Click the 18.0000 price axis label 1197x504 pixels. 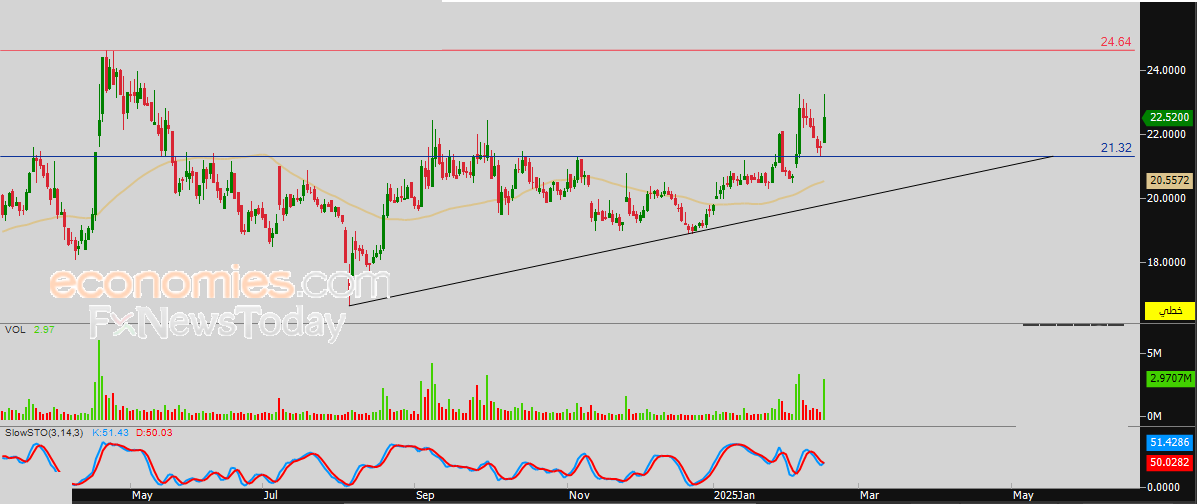tap(1164, 263)
